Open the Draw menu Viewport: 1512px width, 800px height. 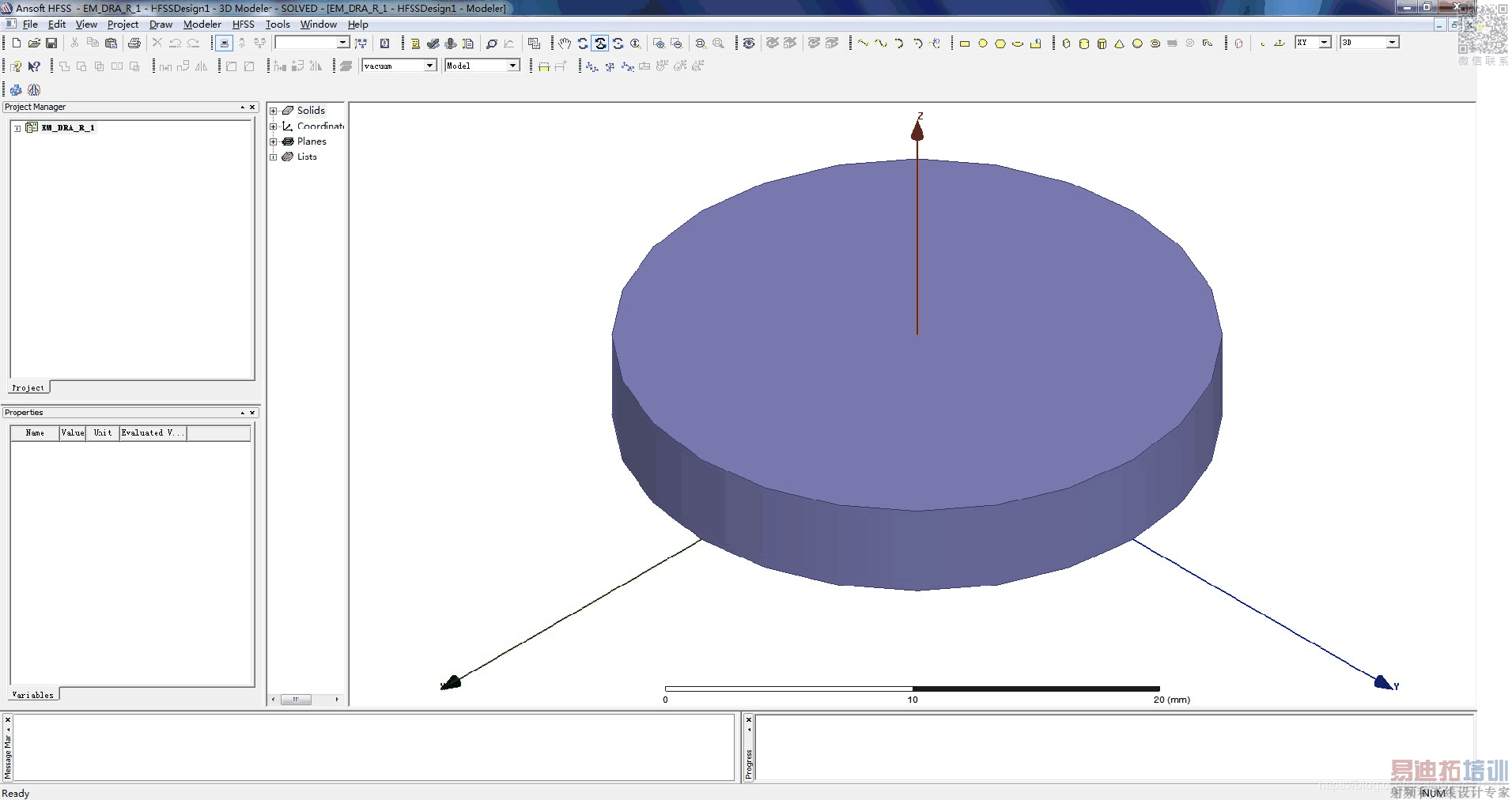tap(161, 25)
